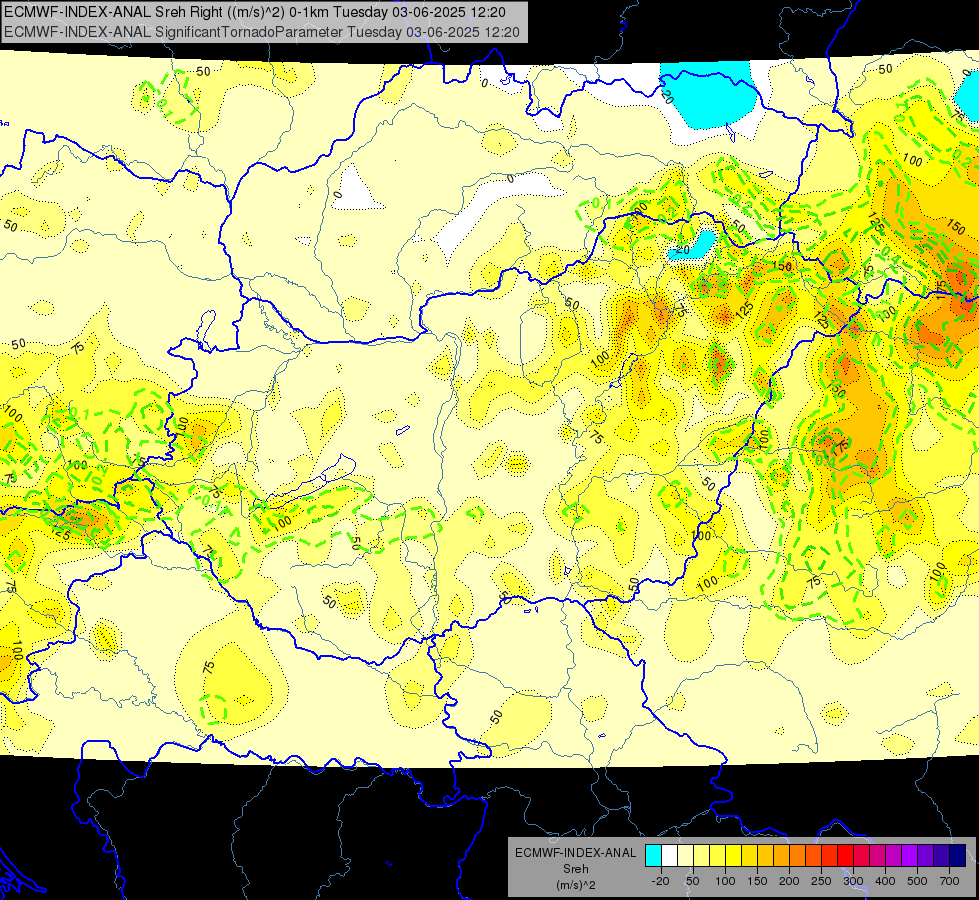Image resolution: width=979 pixels, height=900 pixels.
Task: Click the '700' legend label
Action: [950, 881]
